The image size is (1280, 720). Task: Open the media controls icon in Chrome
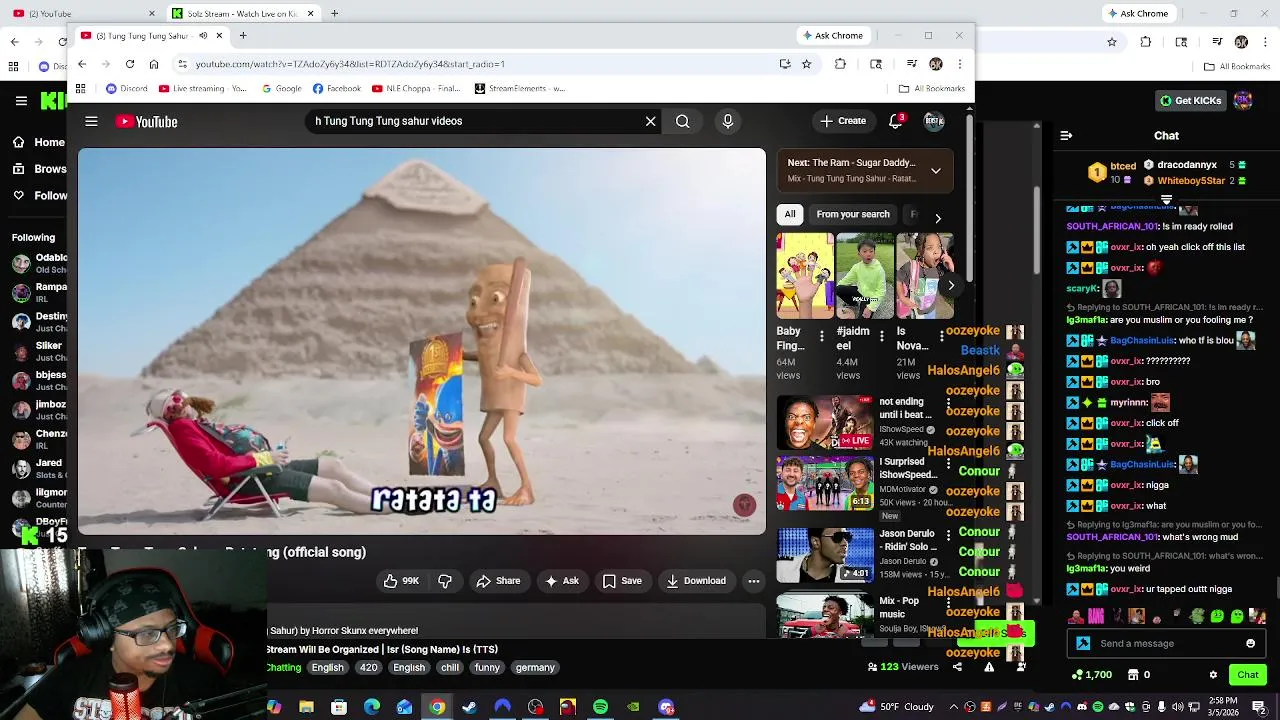911,64
